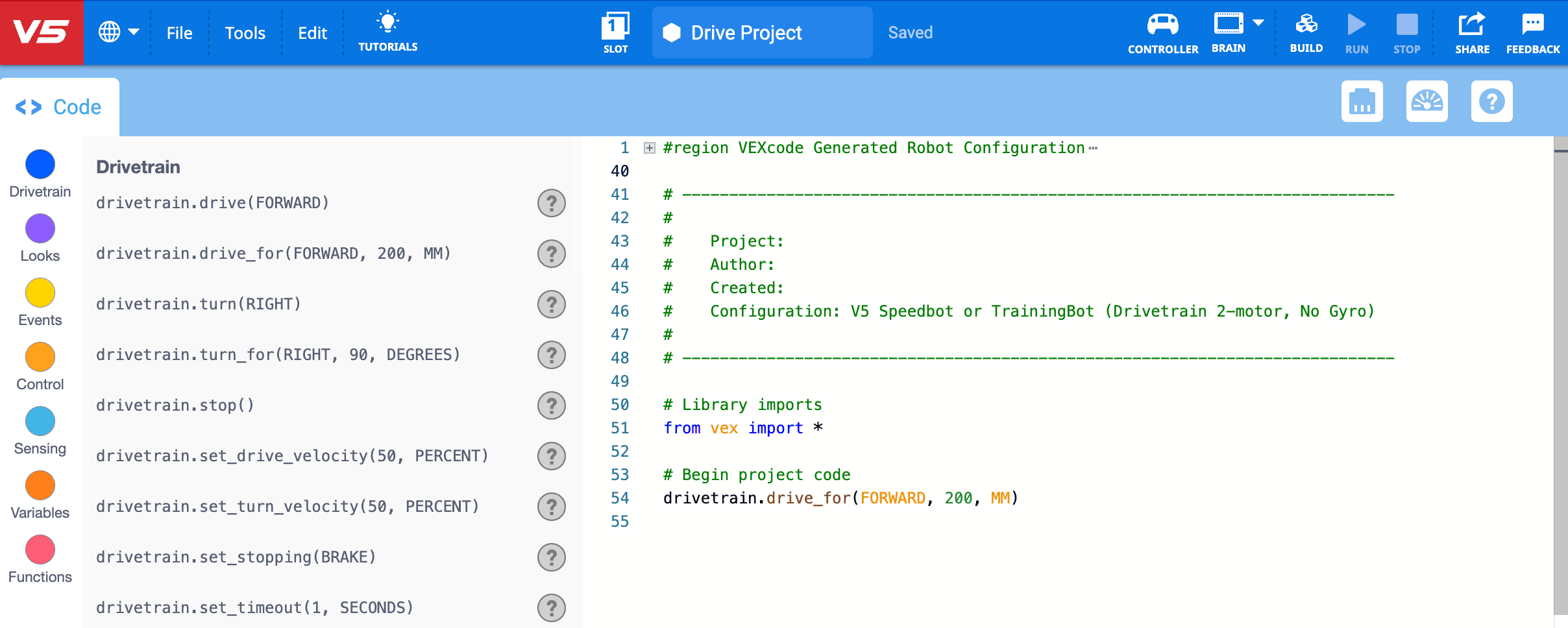Select the Sensing command category
Screen dimensions: 1568x628
[40, 422]
